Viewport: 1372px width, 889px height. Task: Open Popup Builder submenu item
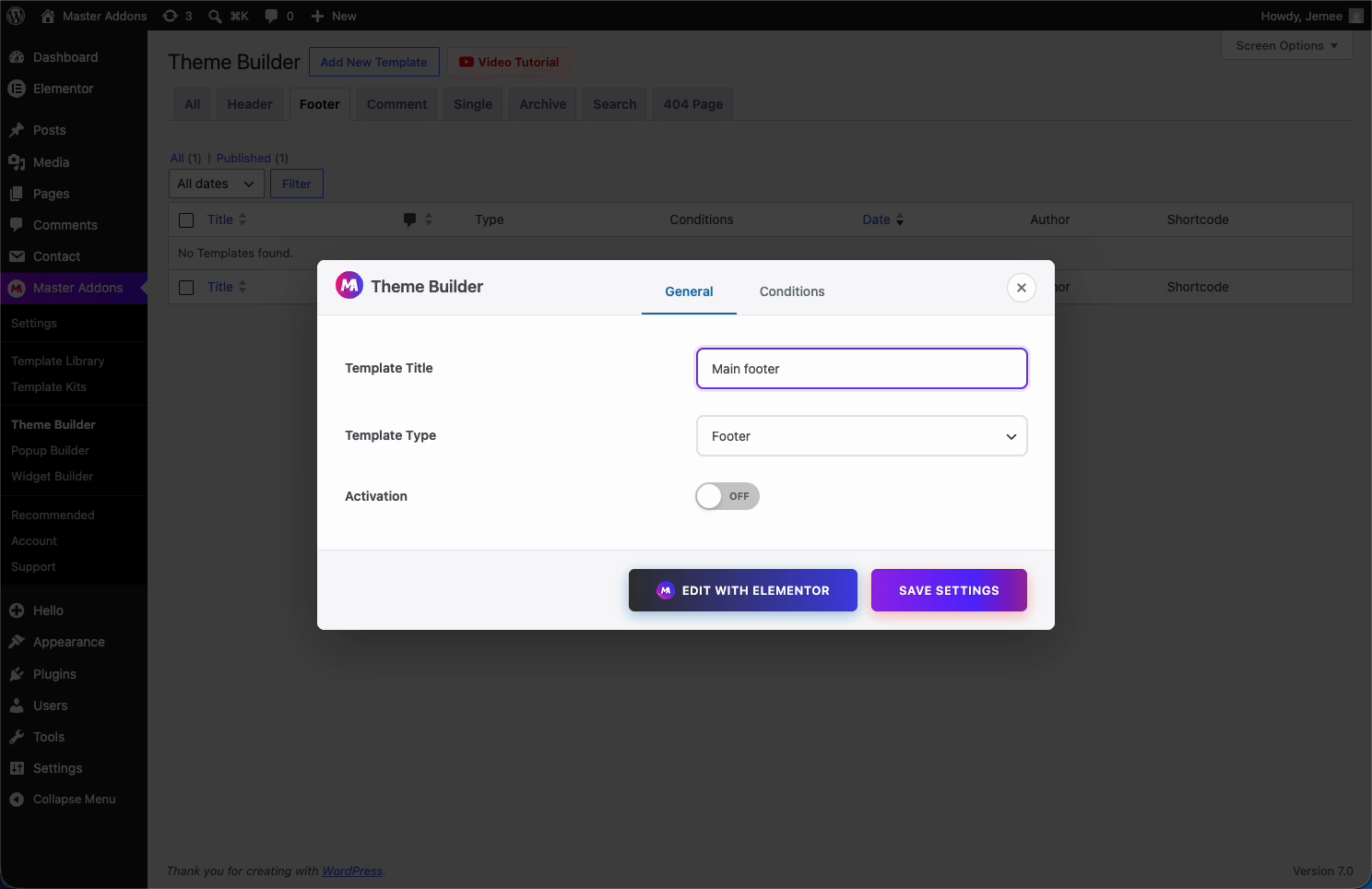point(51,450)
